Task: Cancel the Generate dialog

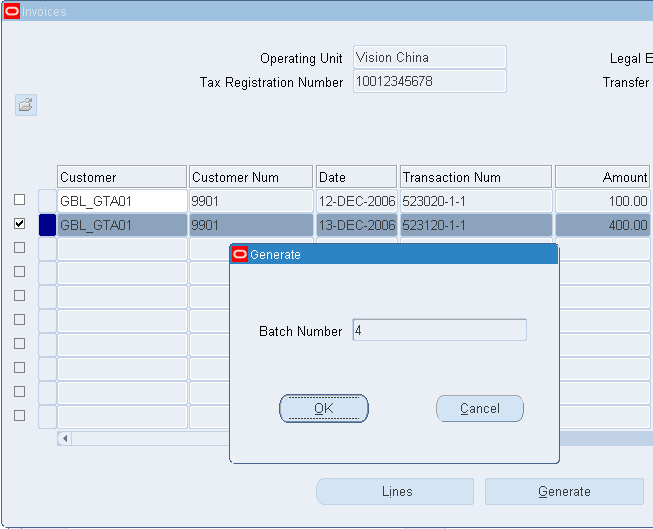Action: click(480, 408)
